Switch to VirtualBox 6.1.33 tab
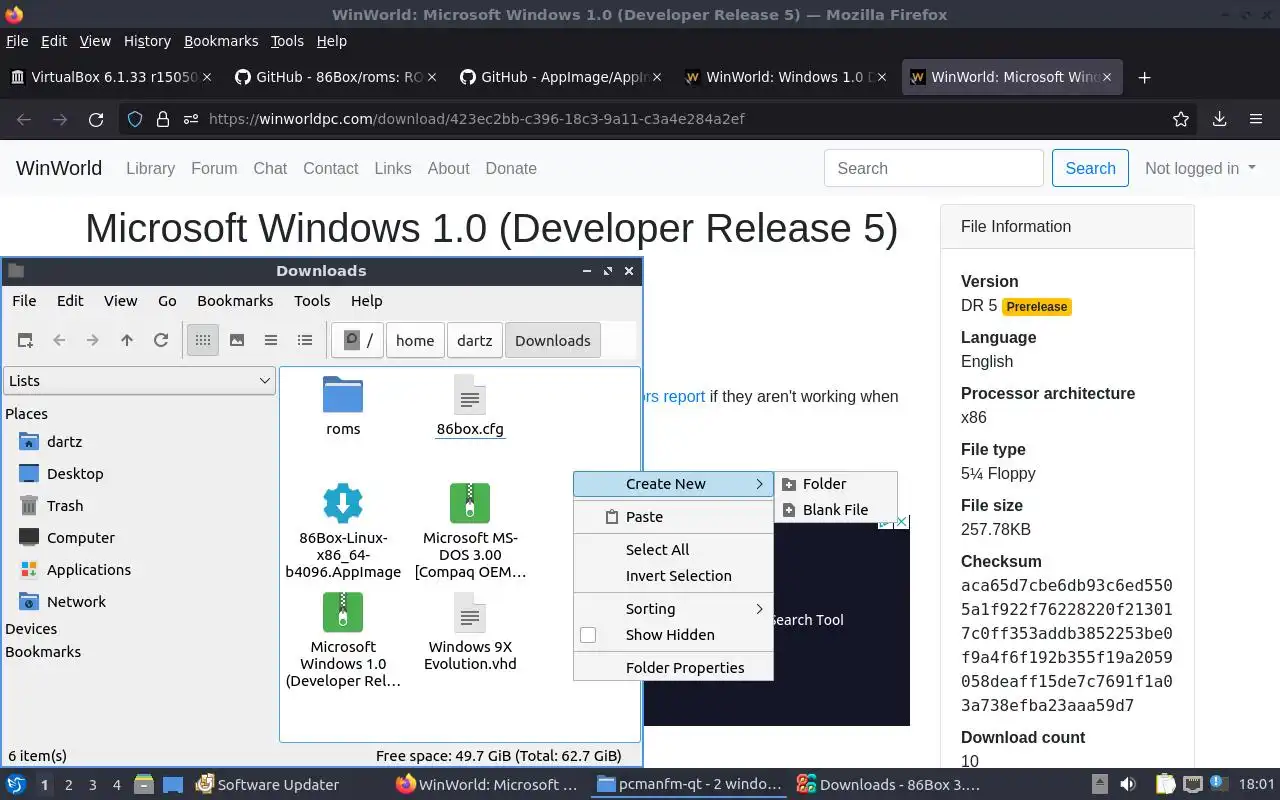Image resolution: width=1280 pixels, height=800 pixels. [x=110, y=77]
